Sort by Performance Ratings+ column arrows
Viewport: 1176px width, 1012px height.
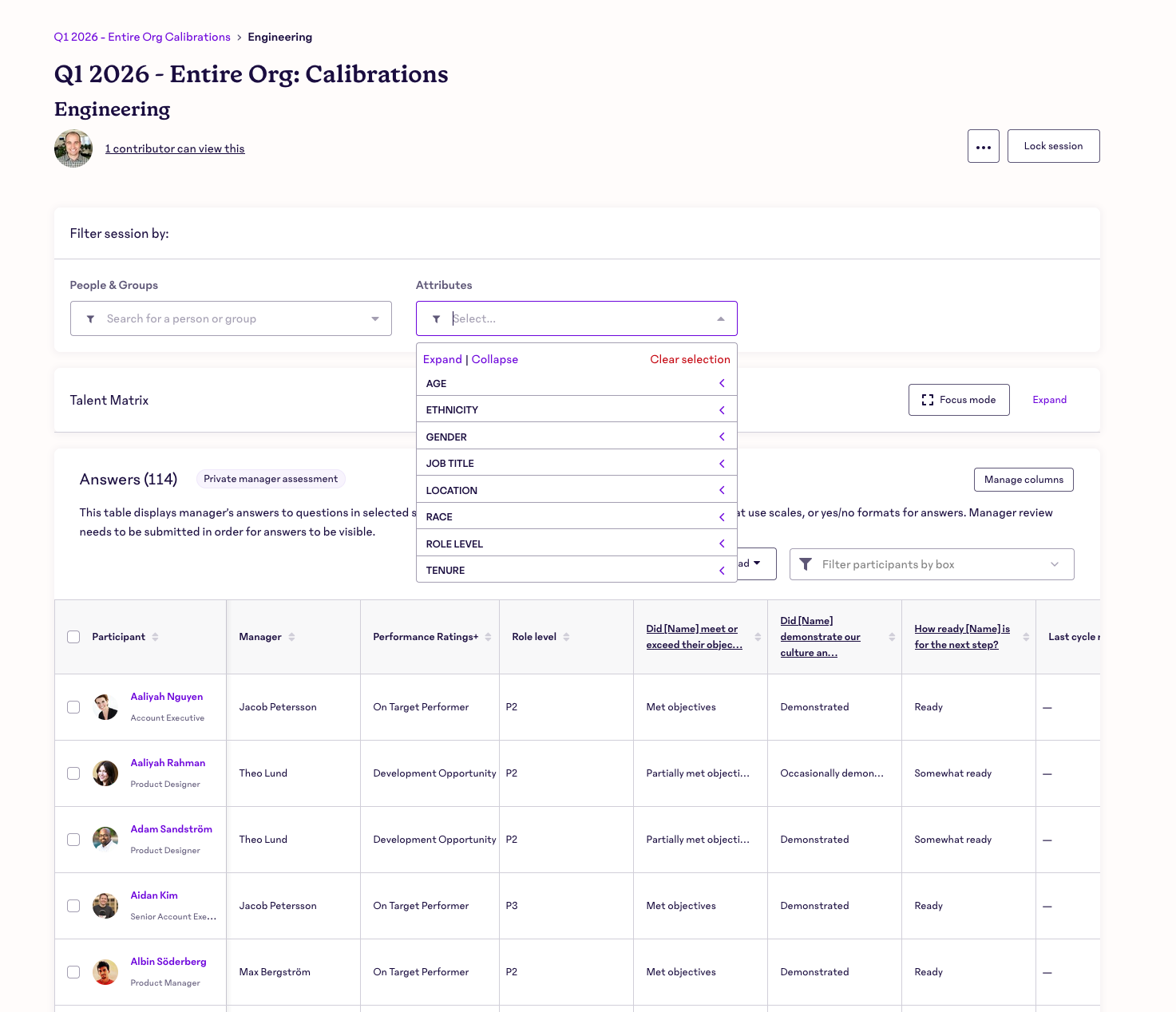(x=488, y=637)
